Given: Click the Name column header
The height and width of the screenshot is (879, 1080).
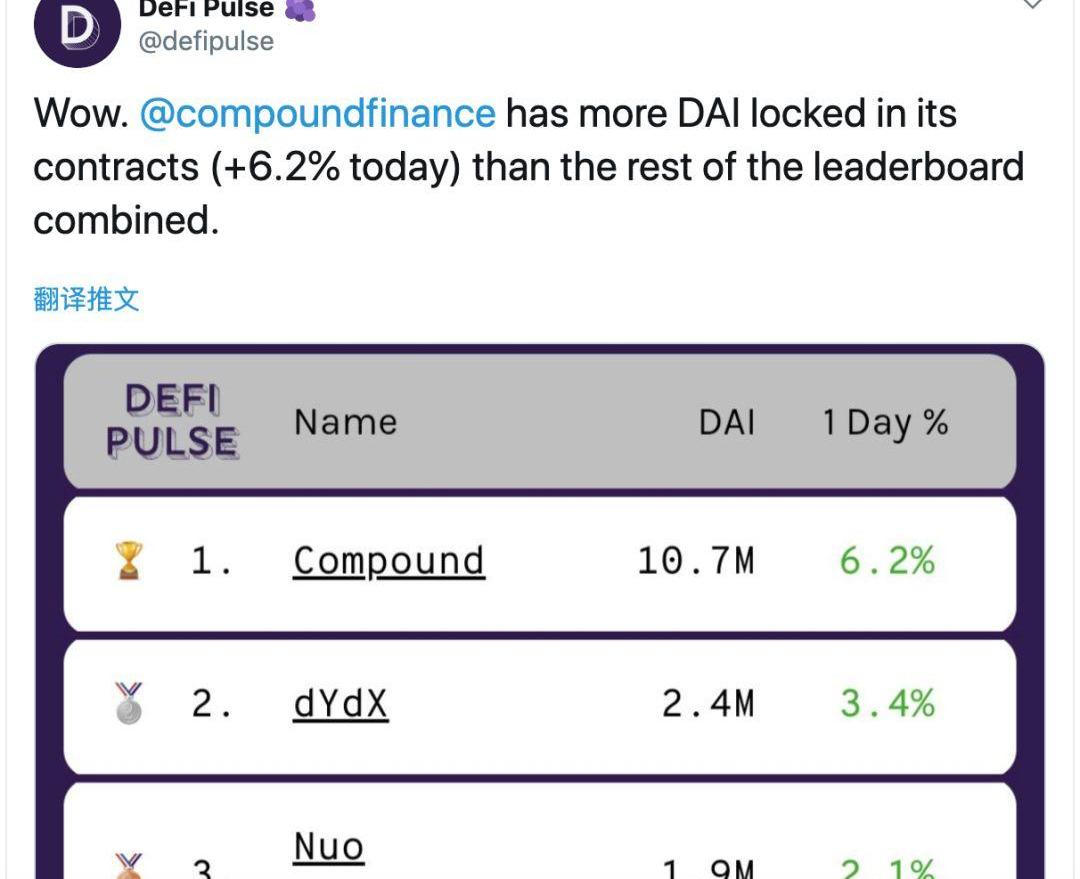Looking at the screenshot, I should 345,422.
